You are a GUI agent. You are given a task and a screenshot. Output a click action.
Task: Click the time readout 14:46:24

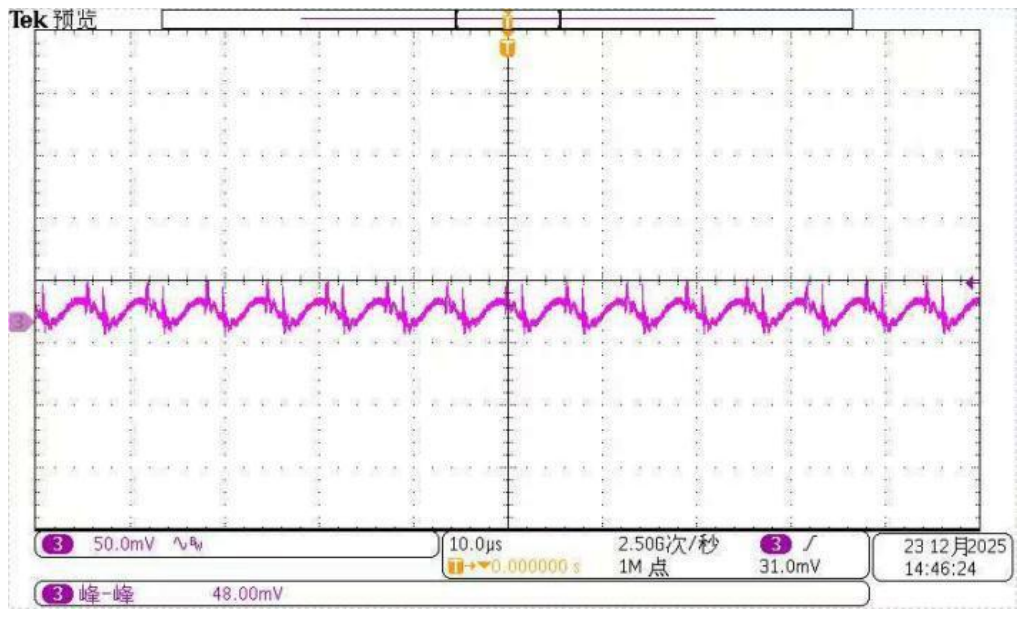tap(940, 569)
